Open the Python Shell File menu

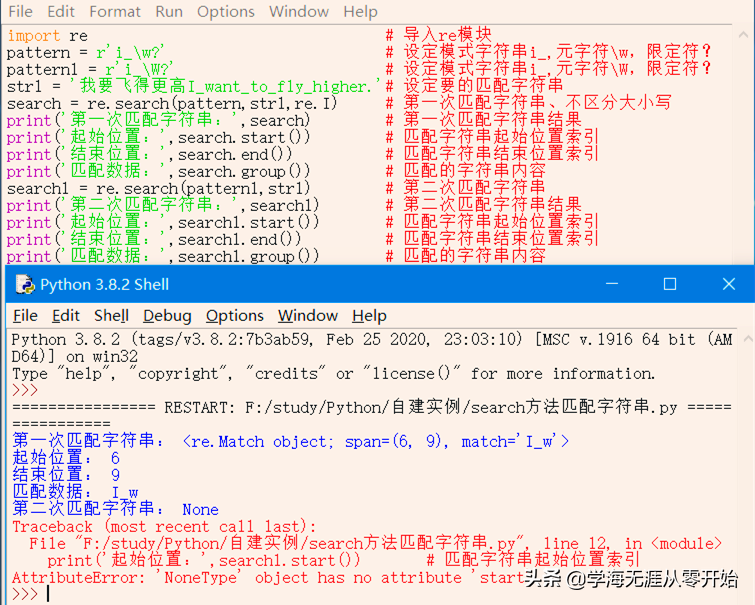point(25,316)
